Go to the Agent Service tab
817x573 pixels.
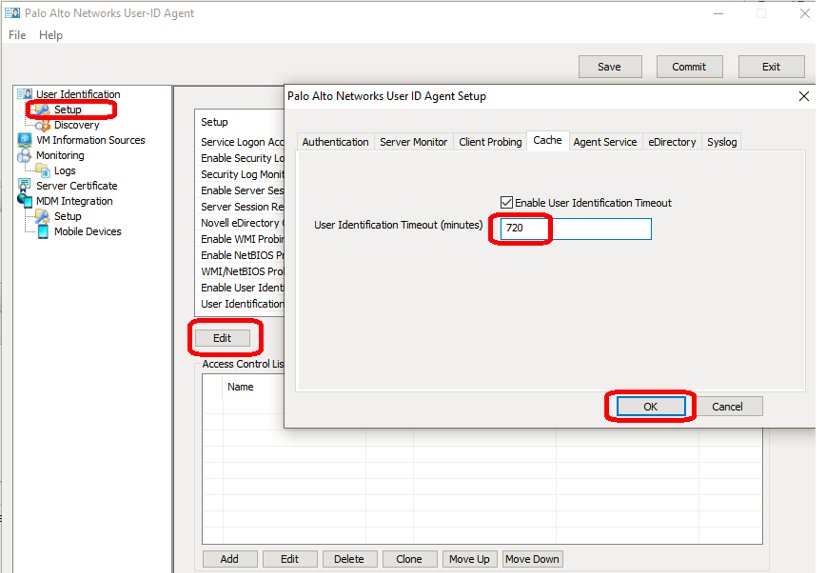click(605, 142)
